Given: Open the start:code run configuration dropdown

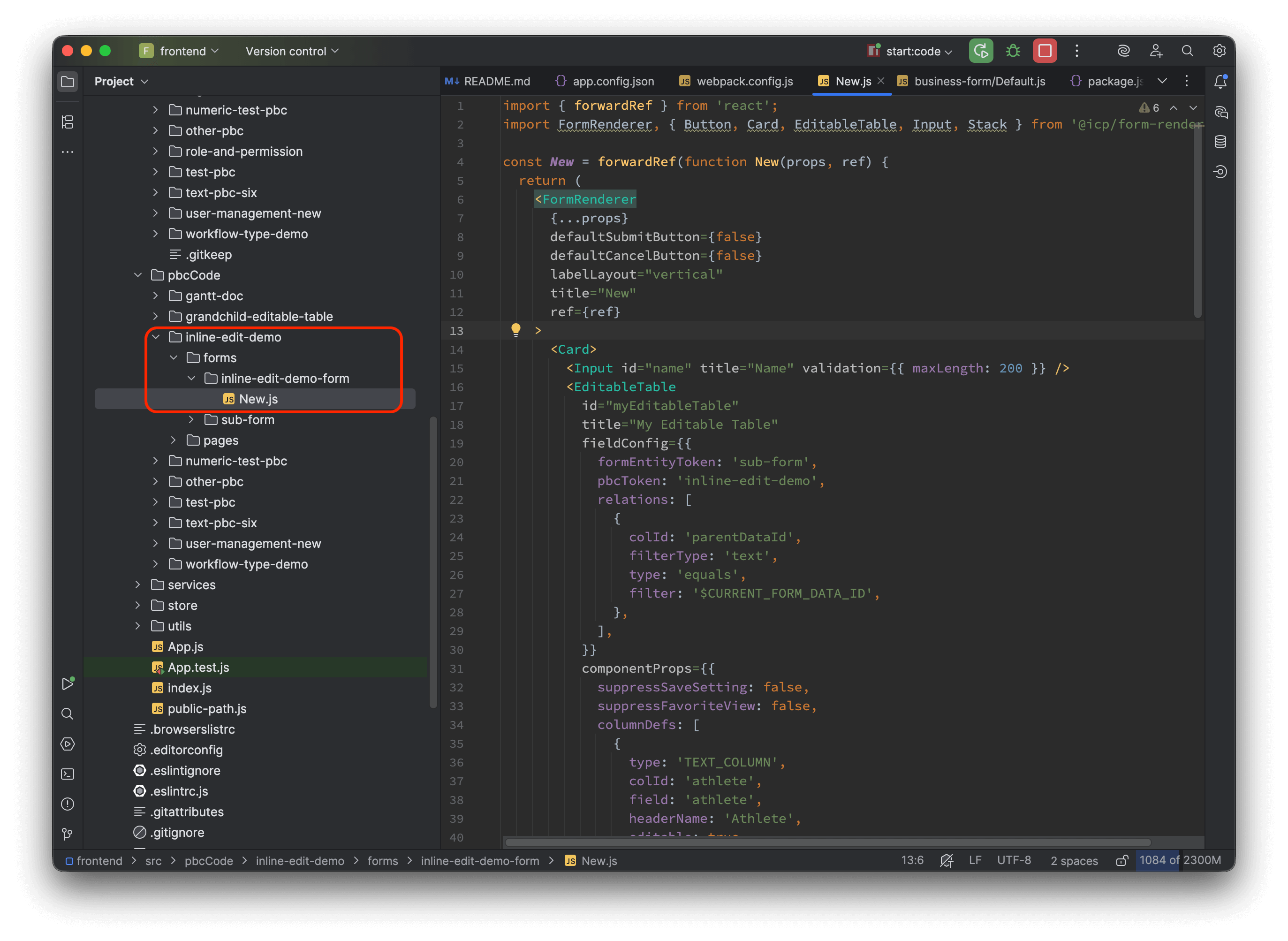Looking at the screenshot, I should click(909, 51).
